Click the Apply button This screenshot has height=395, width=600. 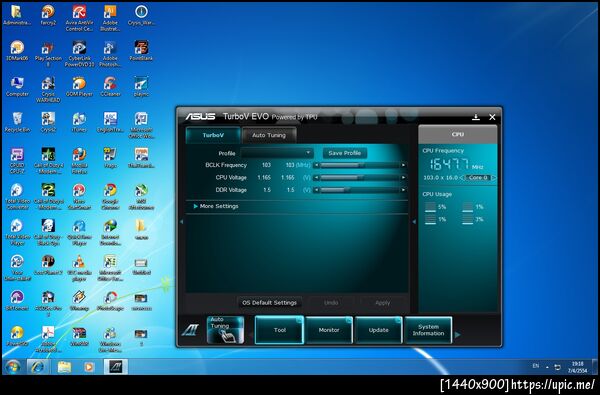point(383,303)
